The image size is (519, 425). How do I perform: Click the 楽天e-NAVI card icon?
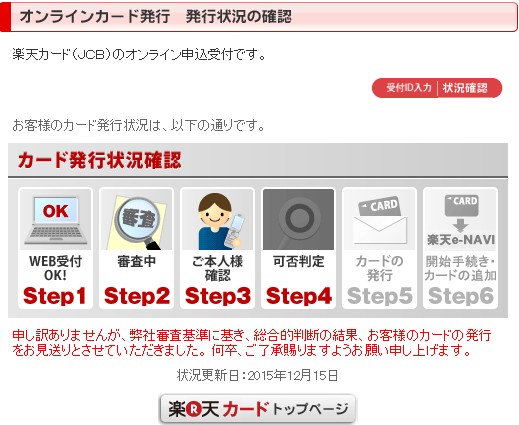pos(460,219)
